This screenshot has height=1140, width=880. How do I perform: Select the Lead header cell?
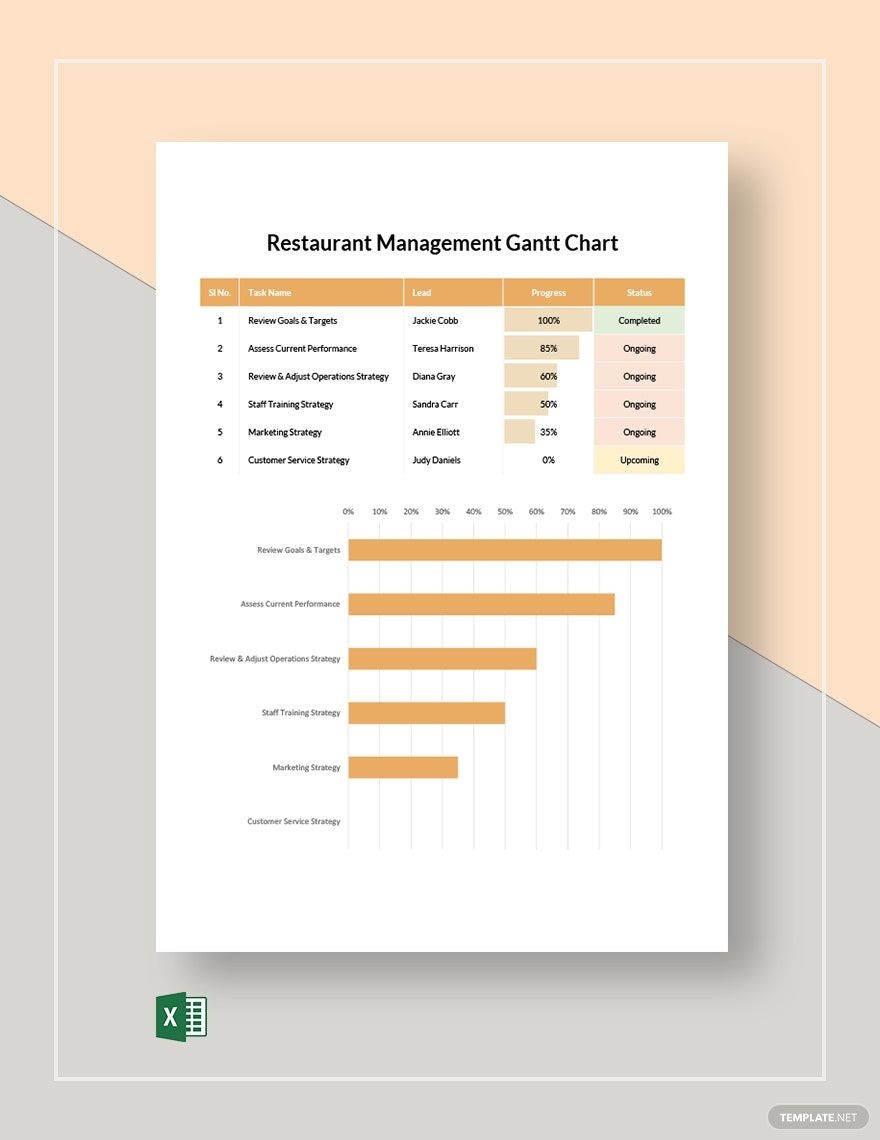point(422,292)
